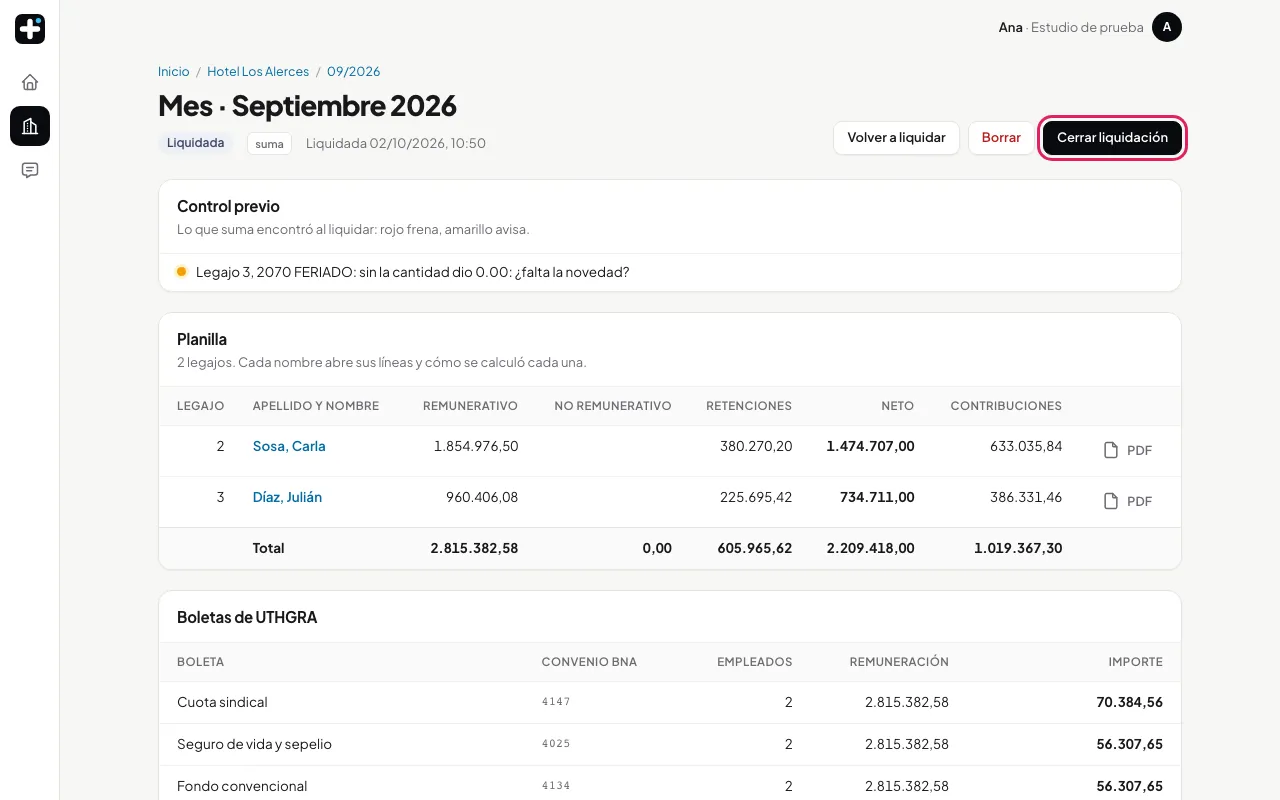Click the red Borrar button

point(1001,138)
